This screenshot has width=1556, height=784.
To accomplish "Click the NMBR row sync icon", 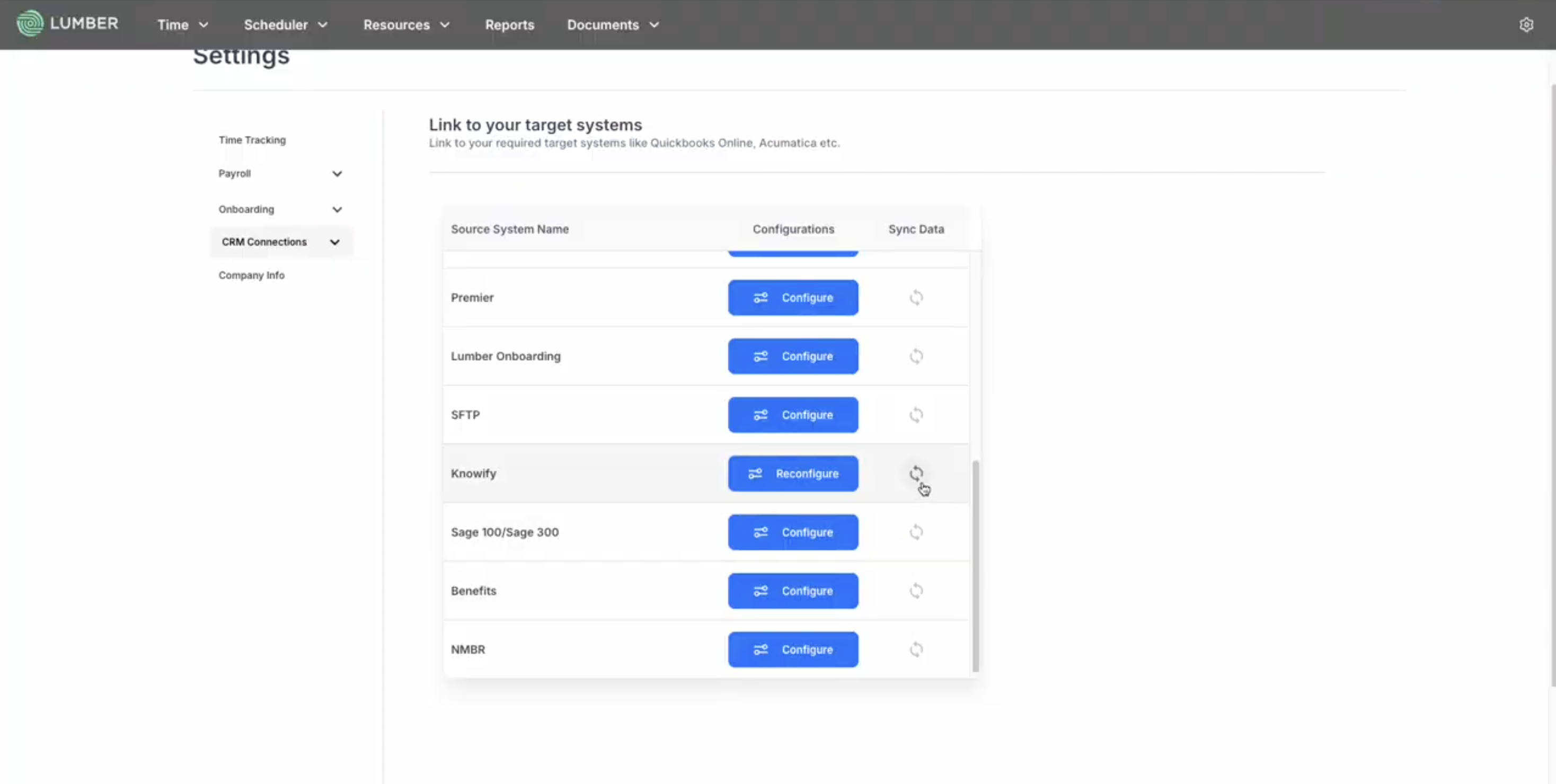I will click(x=916, y=649).
